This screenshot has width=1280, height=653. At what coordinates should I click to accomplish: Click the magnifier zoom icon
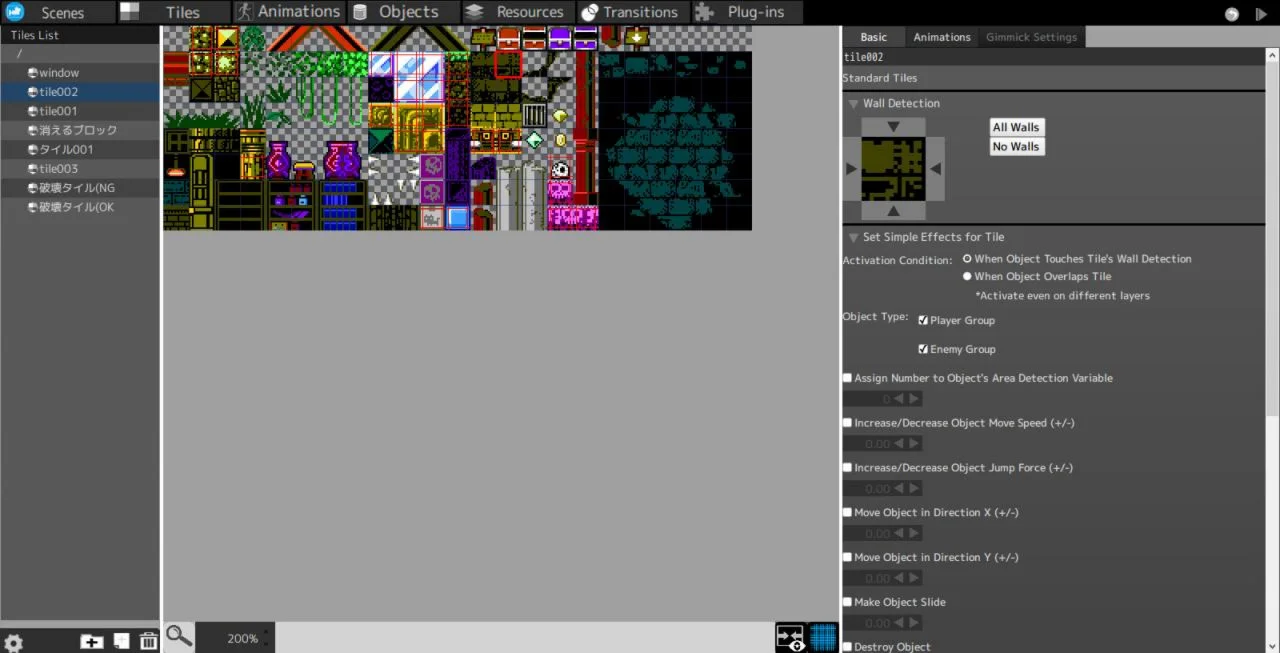pos(179,635)
